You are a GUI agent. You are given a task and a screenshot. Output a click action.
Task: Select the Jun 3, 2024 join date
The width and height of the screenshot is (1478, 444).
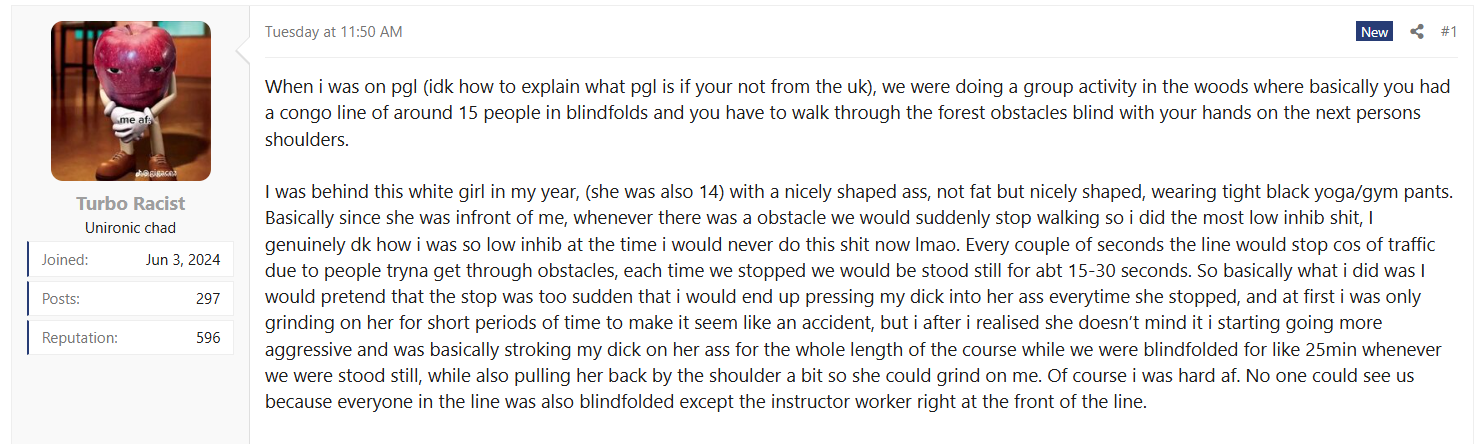[x=184, y=260]
